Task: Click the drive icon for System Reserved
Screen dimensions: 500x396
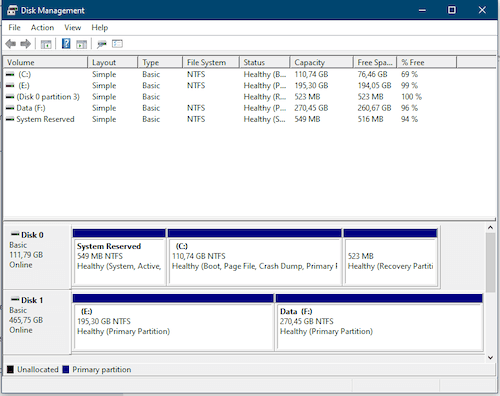Action: (10, 119)
